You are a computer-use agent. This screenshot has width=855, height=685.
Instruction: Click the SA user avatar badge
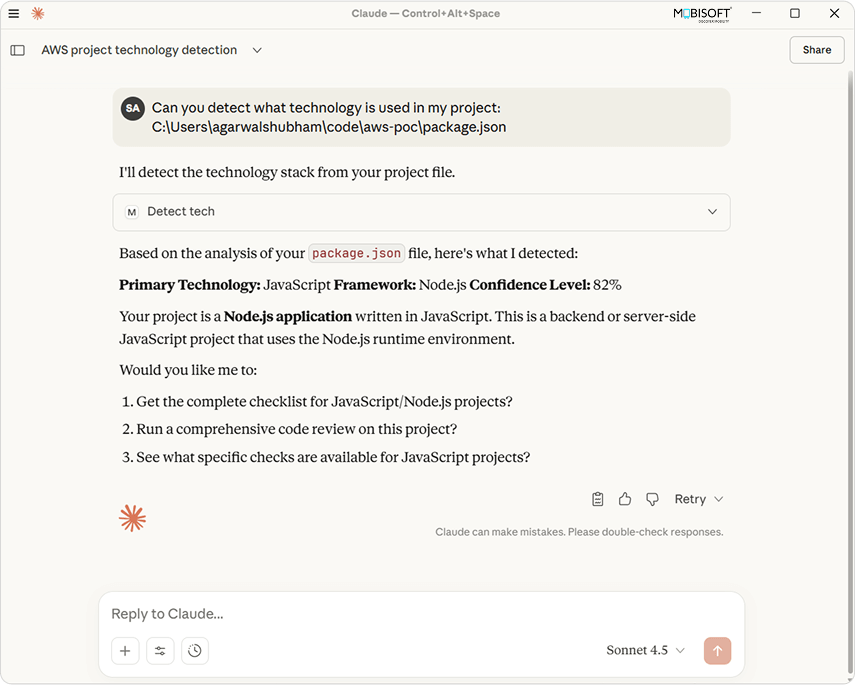point(133,108)
